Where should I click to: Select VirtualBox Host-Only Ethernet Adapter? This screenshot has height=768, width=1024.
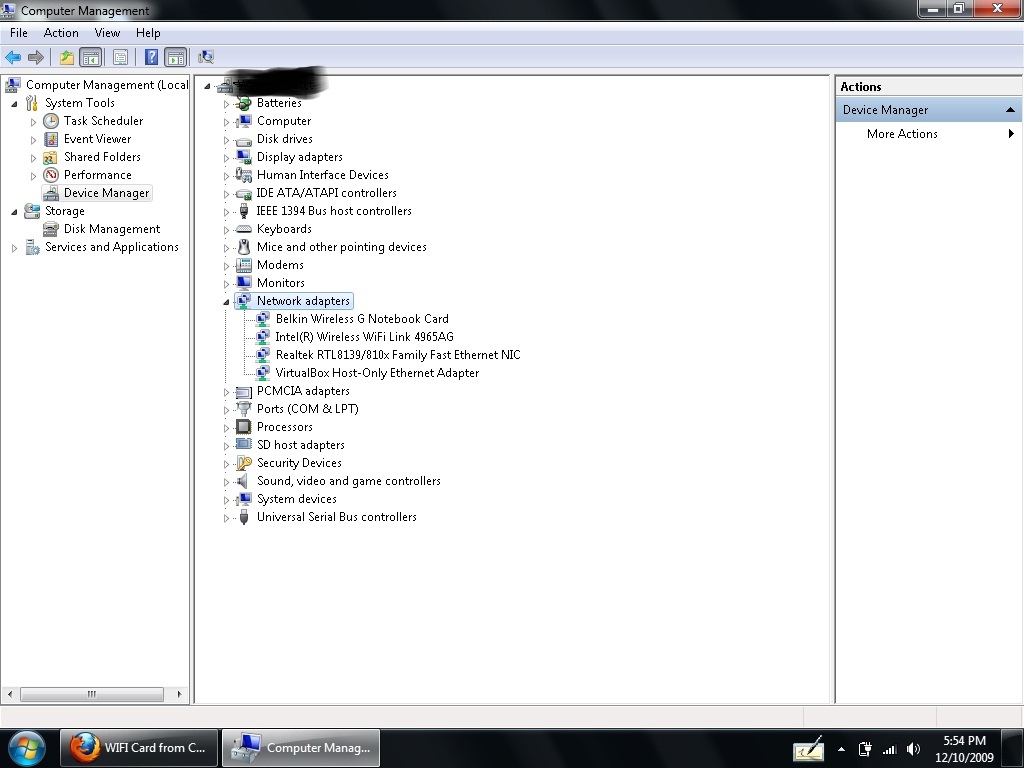coord(377,373)
